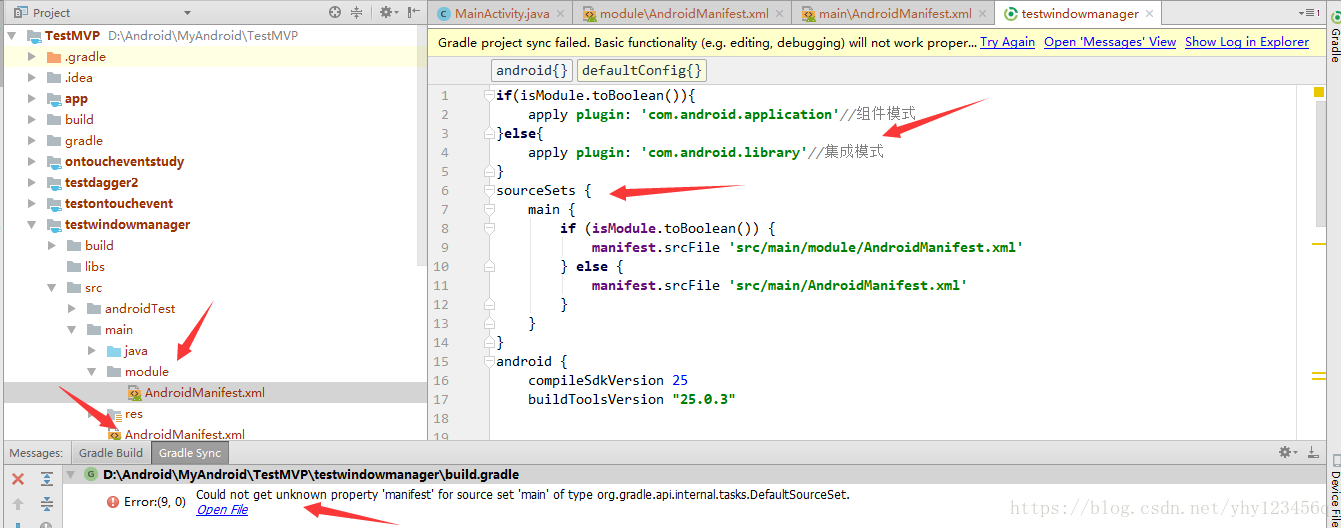This screenshot has width=1341, height=528.
Task: Select the gradle folder without a dot
Action: tap(84, 141)
